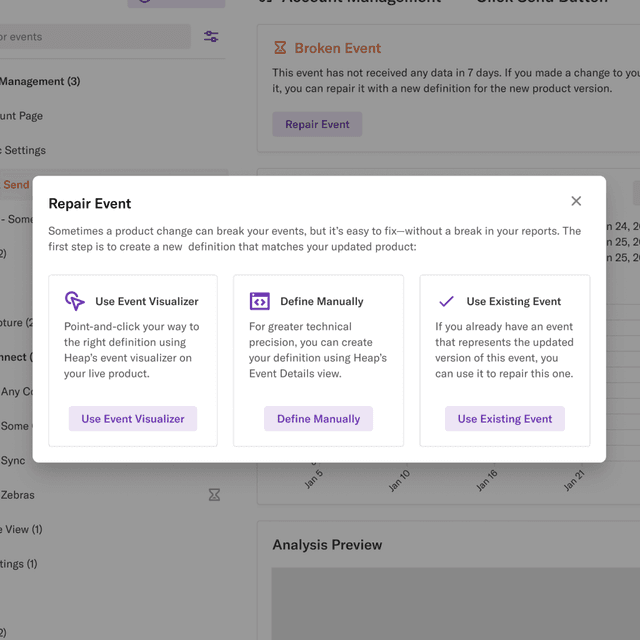Select the Settings event under Account Management
Viewport: 640px width, 640px height.
[x=25, y=150]
